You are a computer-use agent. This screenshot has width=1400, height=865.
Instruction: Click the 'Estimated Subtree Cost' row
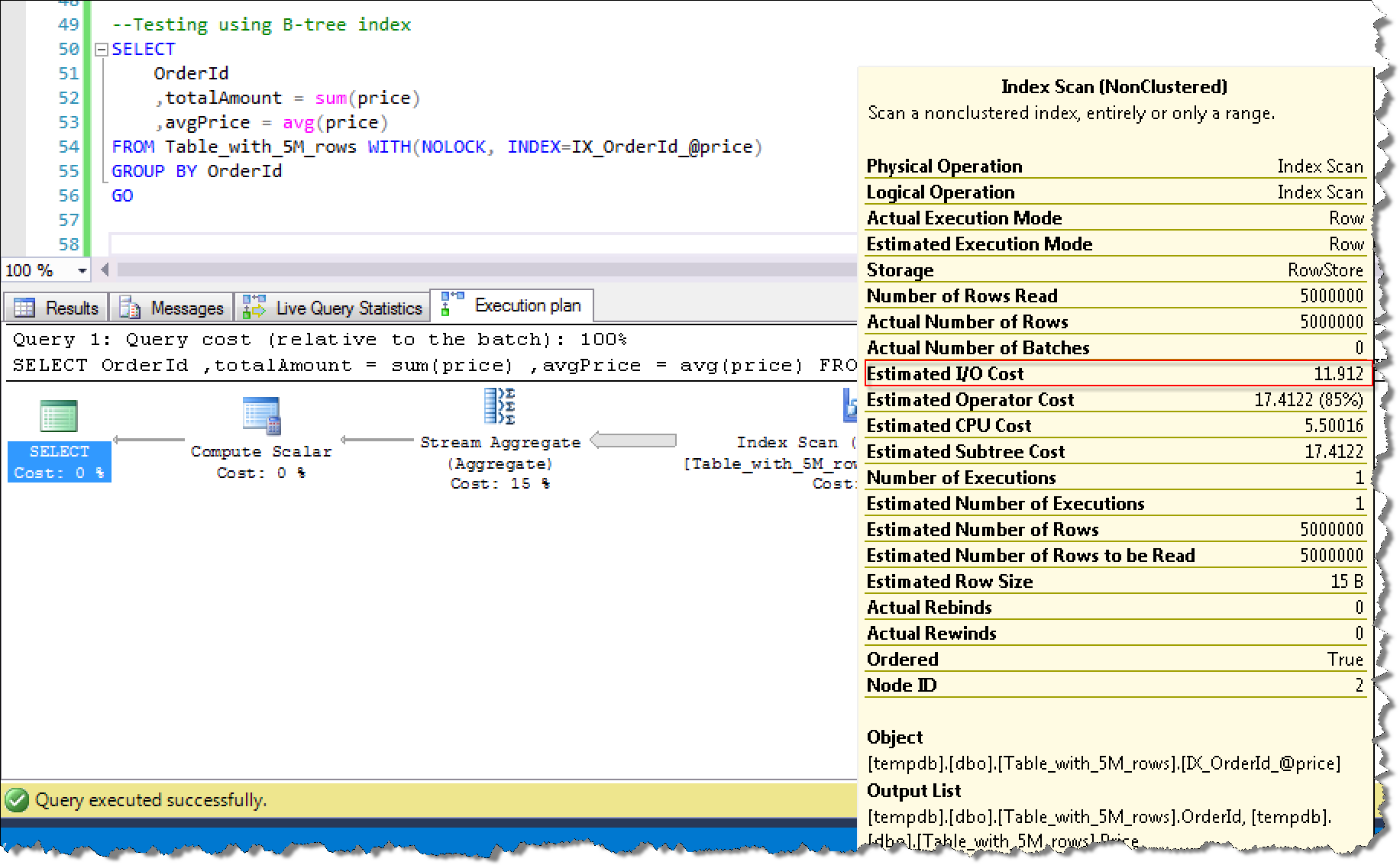[1115, 452]
